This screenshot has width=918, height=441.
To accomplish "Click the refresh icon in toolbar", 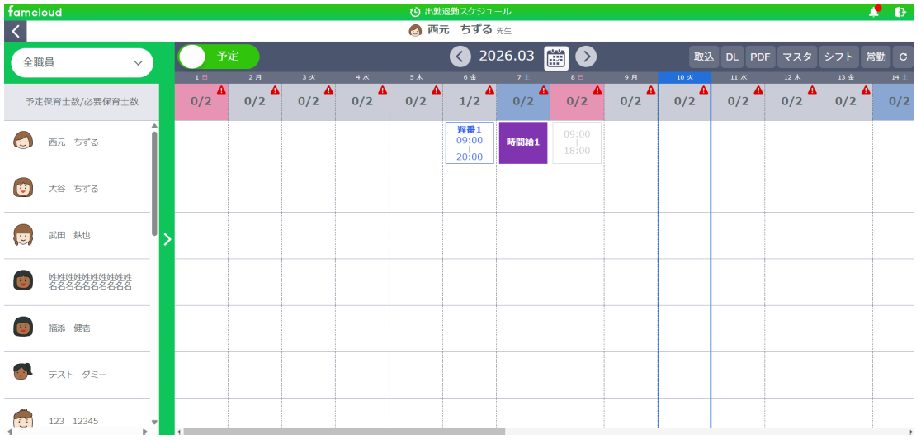I will [x=903, y=57].
